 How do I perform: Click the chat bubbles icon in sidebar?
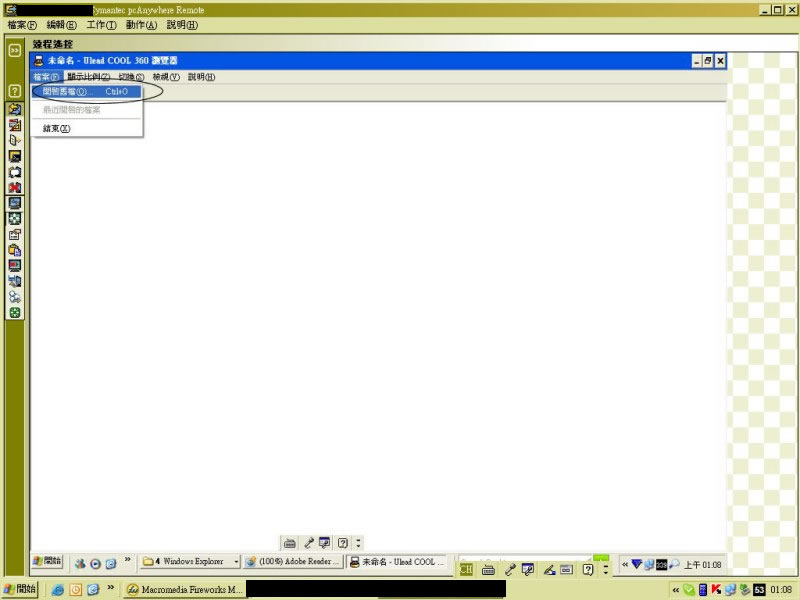tap(15, 297)
